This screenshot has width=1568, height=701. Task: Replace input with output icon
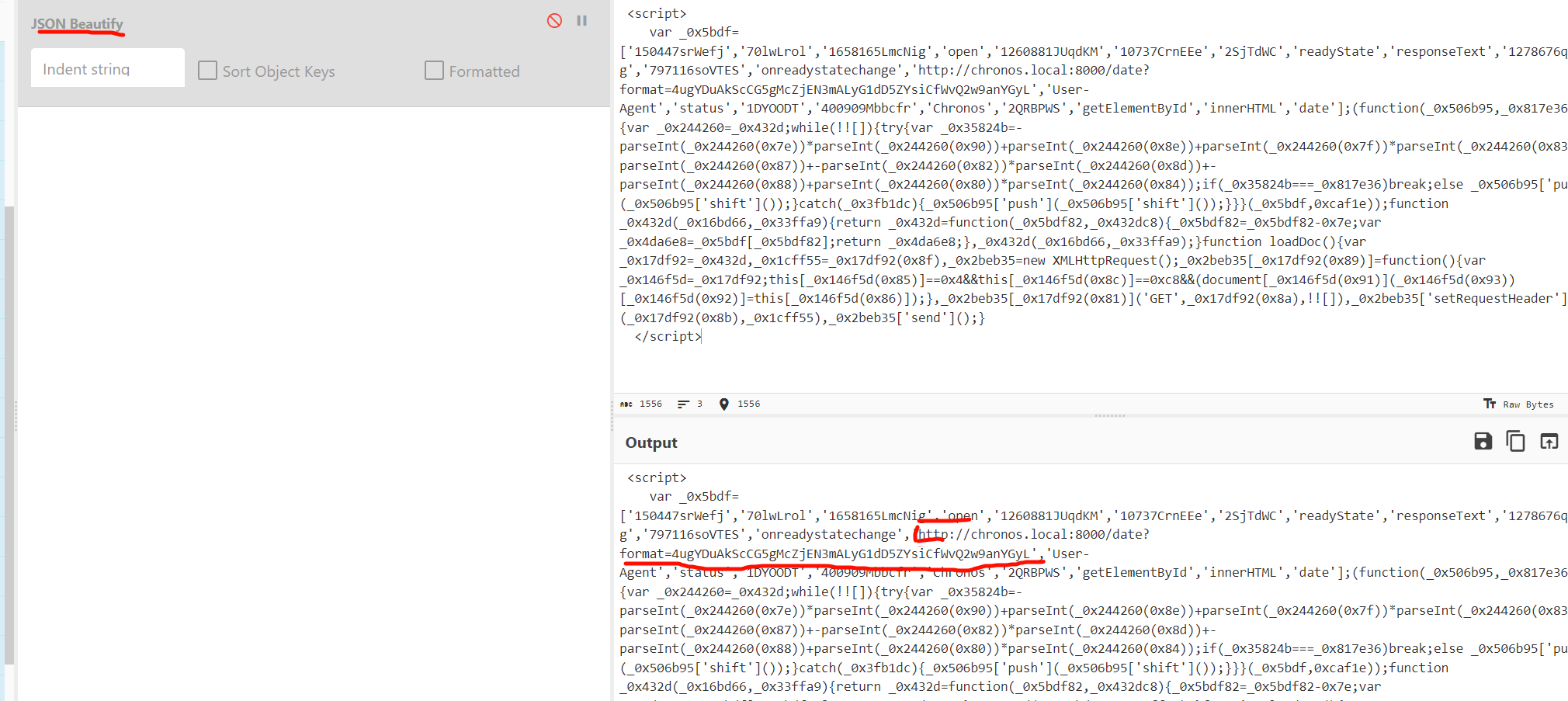coord(1549,442)
